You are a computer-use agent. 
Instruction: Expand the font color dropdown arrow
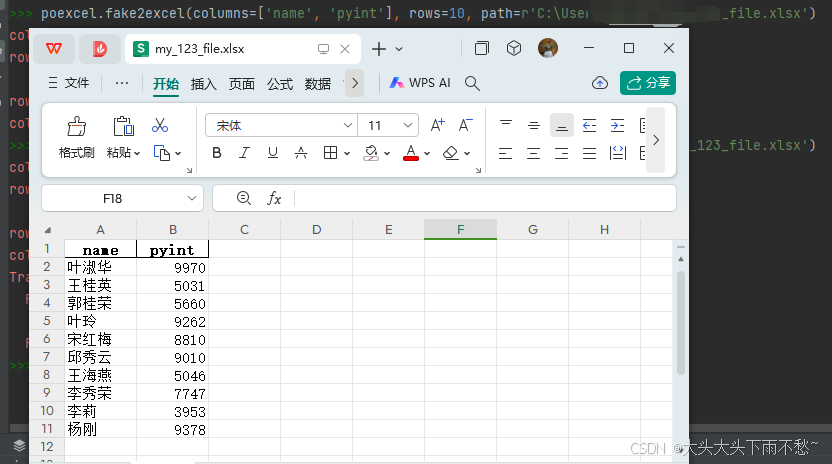click(427, 153)
